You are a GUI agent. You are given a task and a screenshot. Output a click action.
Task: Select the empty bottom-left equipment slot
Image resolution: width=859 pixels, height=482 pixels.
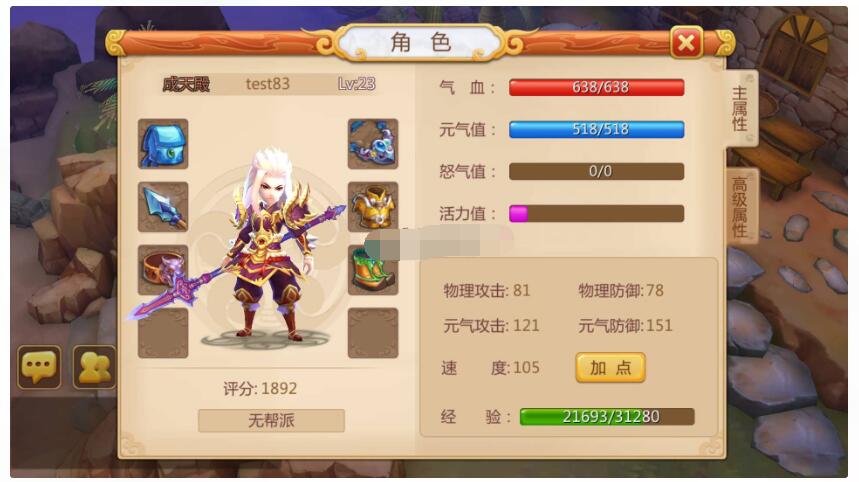(x=163, y=333)
